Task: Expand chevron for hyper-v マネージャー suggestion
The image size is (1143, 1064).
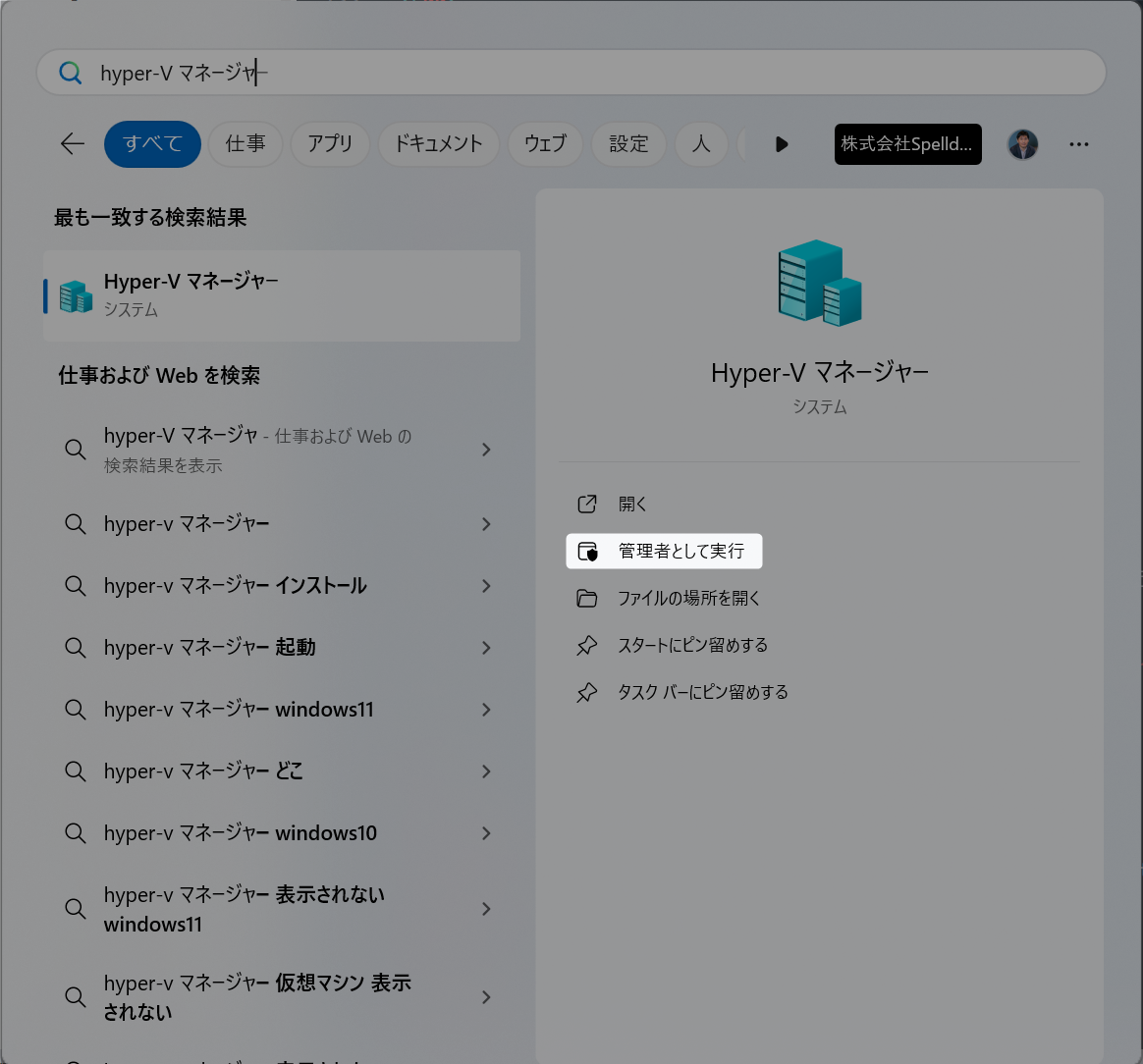Action: pyautogui.click(x=486, y=524)
